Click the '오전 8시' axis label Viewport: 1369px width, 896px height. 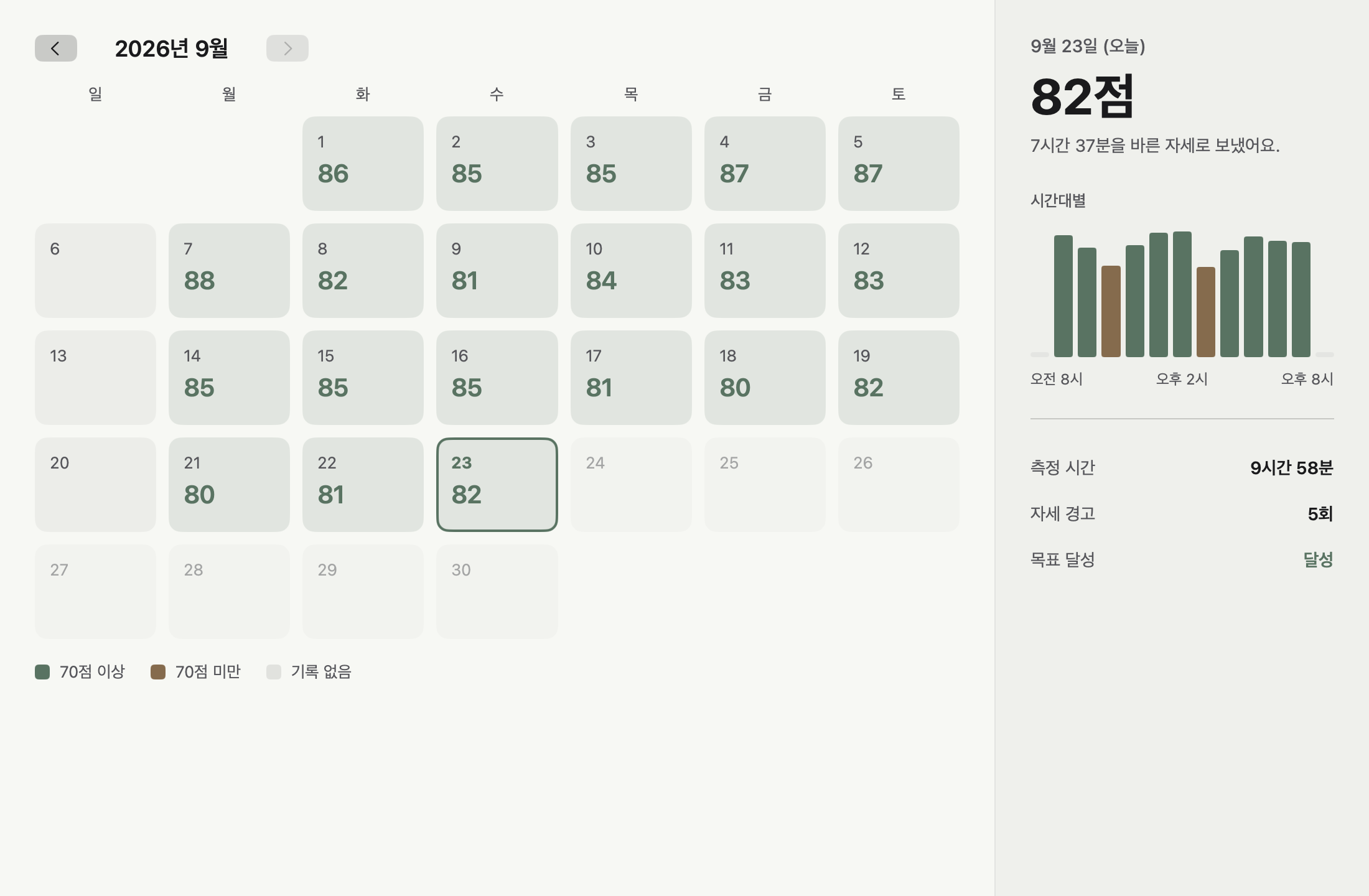point(1057,379)
